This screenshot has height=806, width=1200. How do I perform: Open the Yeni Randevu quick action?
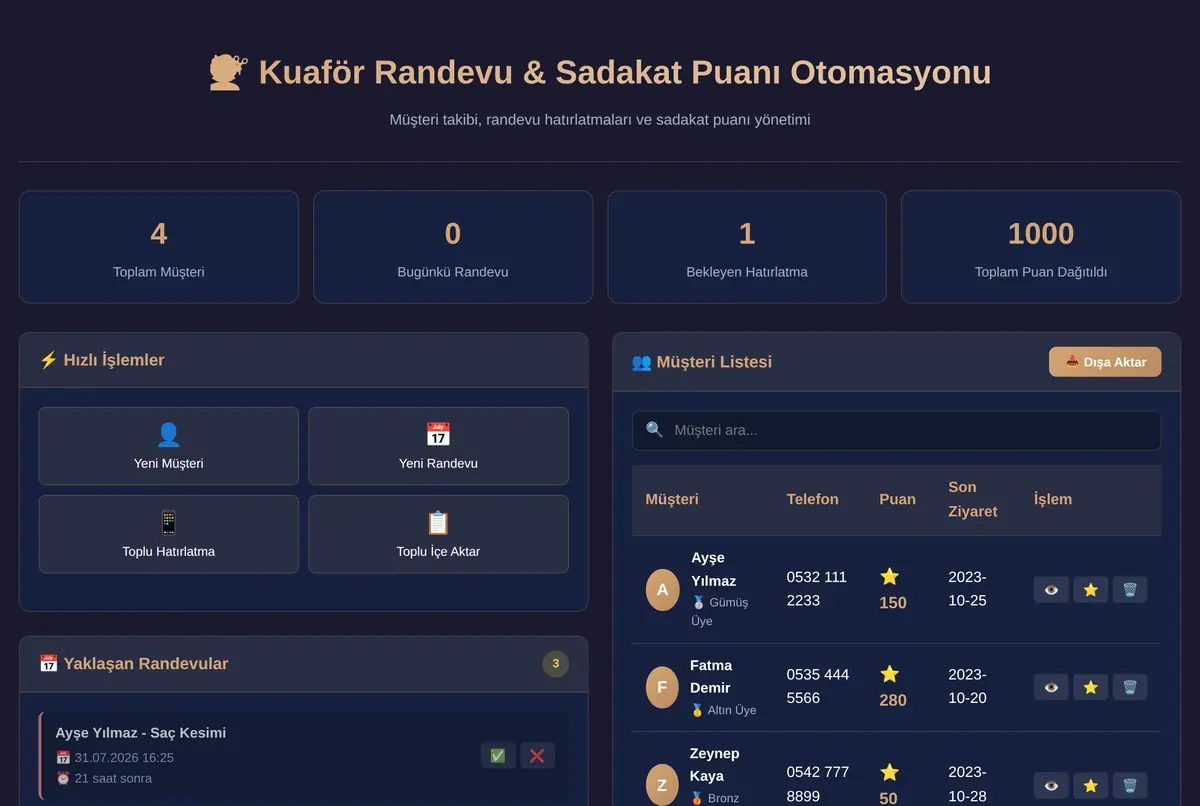(x=438, y=446)
